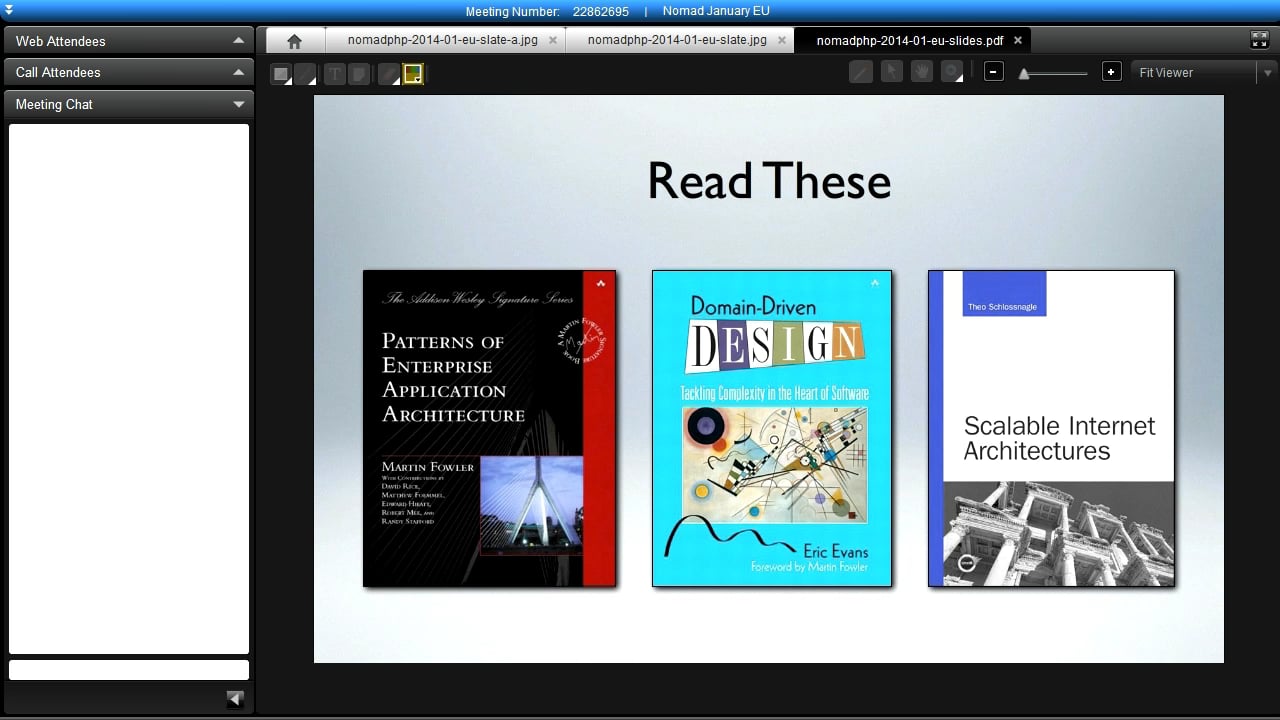
Task: Click the Scalable Internet Architectures book cover
Action: click(x=1051, y=428)
